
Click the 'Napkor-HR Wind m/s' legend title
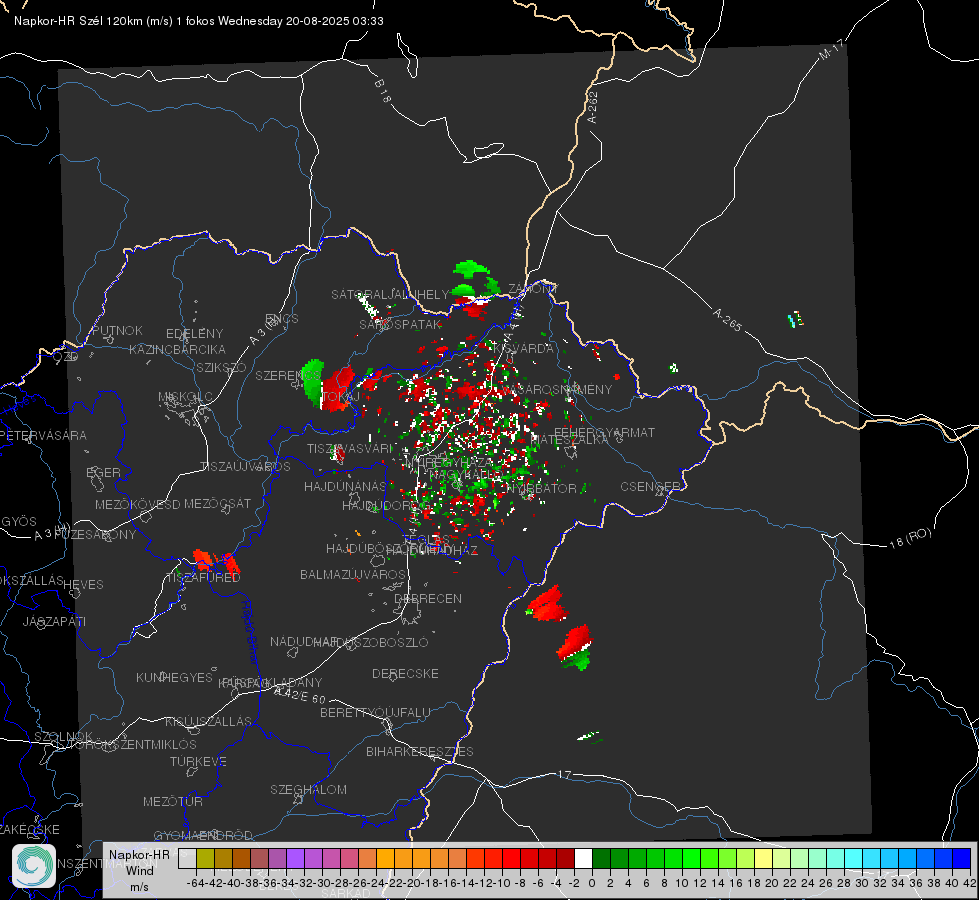tap(139, 870)
